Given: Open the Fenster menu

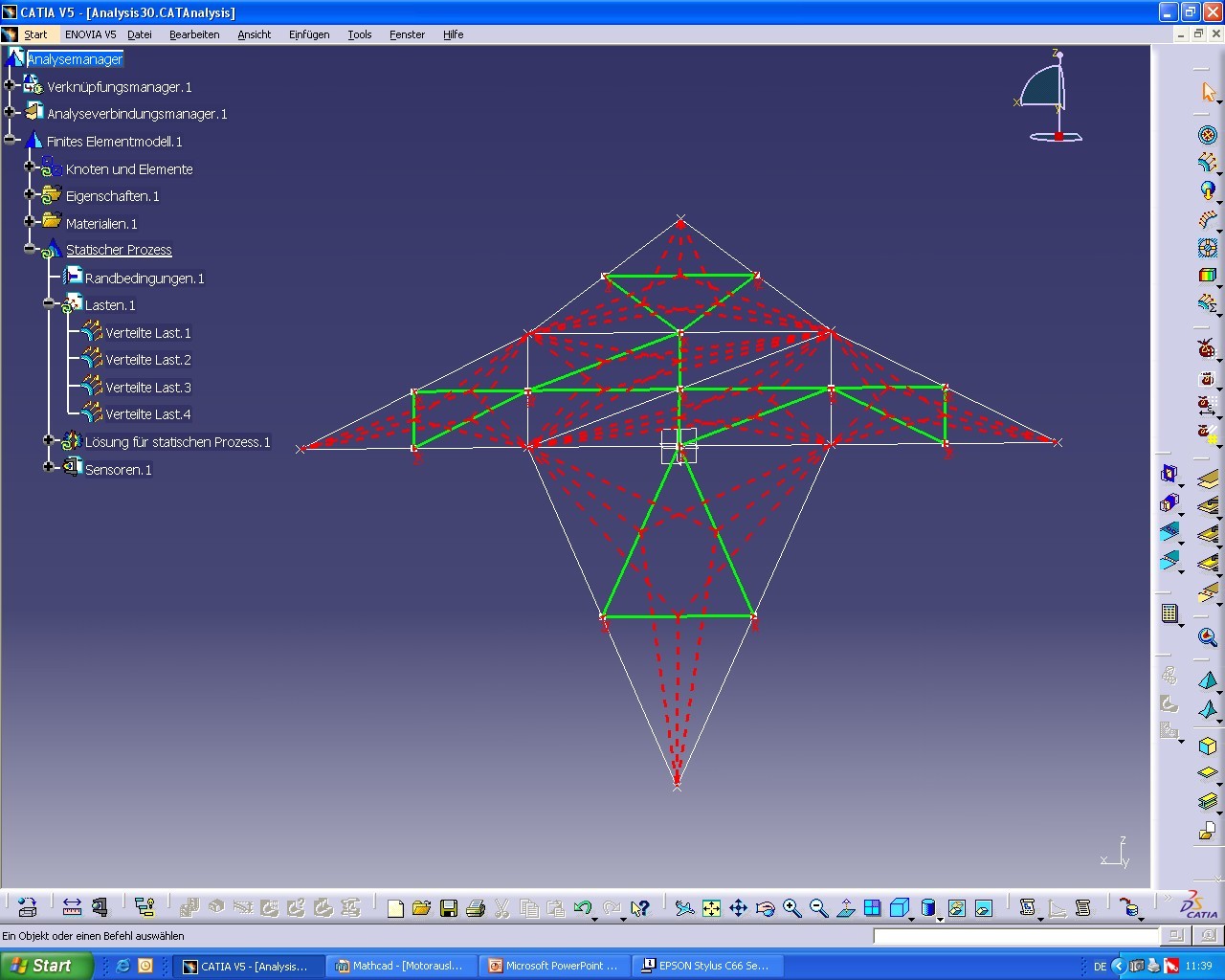Looking at the screenshot, I should click(x=408, y=34).
